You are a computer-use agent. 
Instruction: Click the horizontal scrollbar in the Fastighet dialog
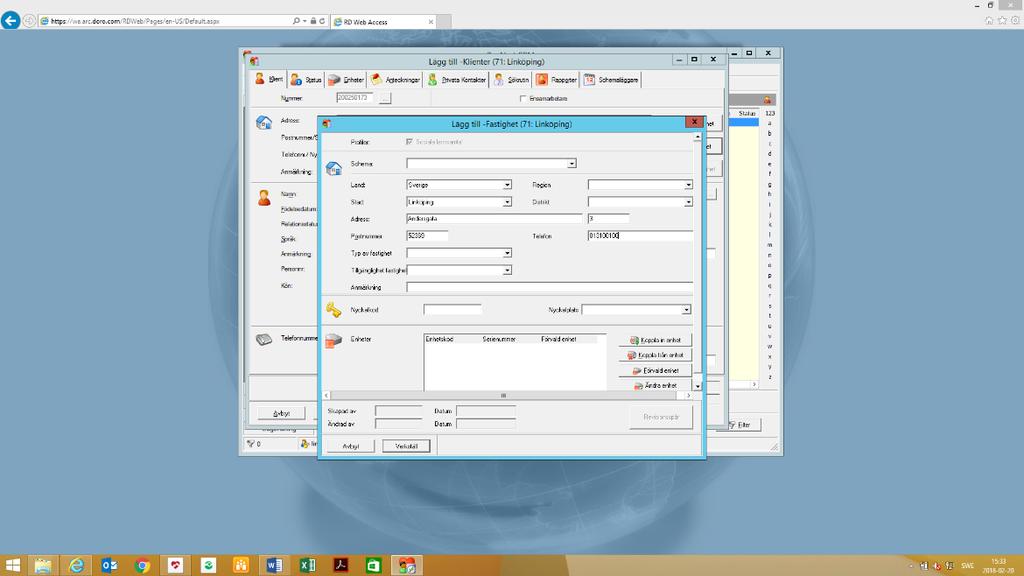tap(507, 396)
